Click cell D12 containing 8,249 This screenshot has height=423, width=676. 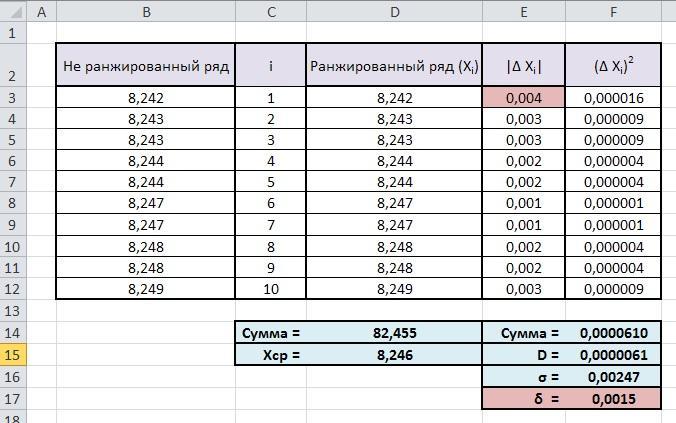point(394,288)
